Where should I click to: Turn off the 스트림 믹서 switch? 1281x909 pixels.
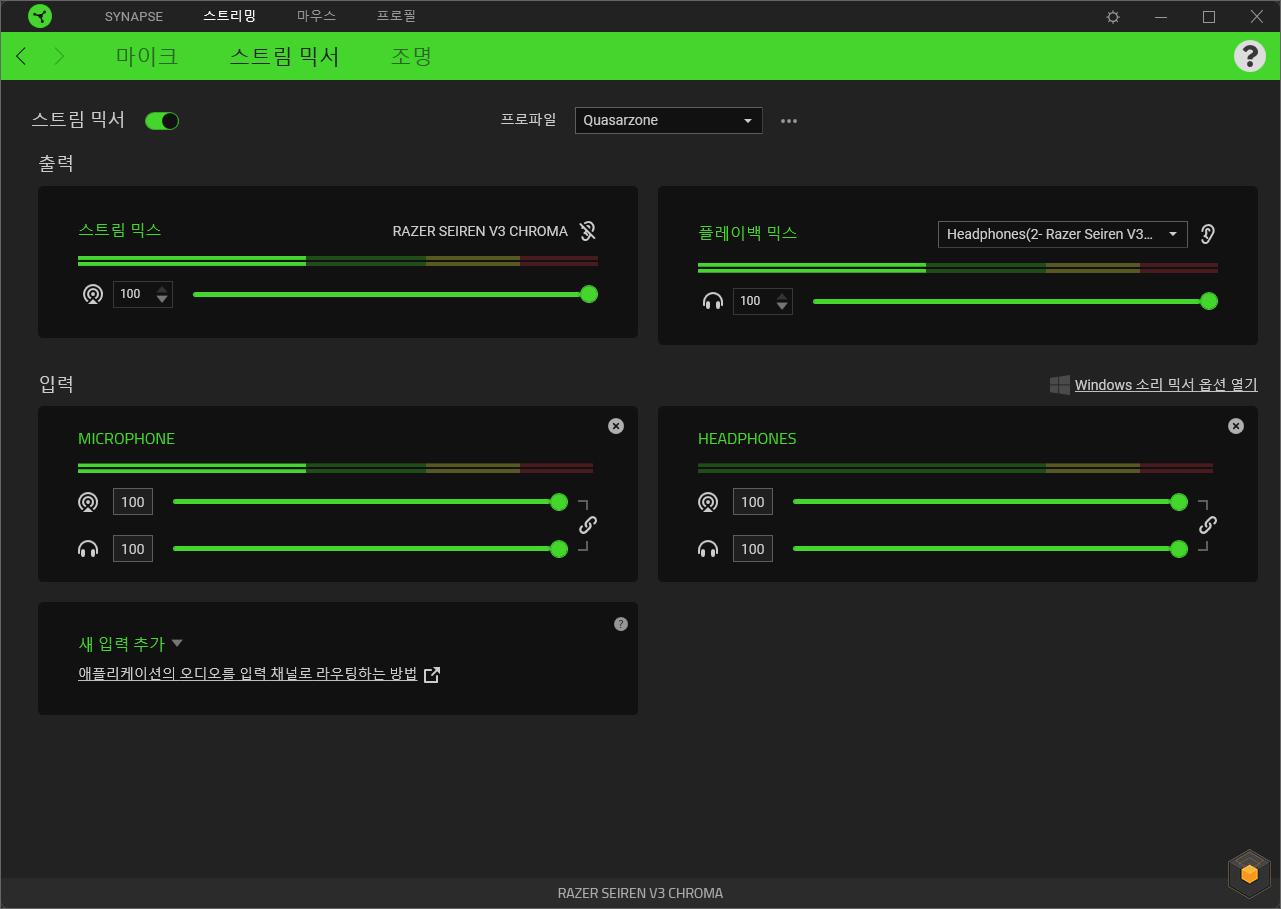(162, 121)
